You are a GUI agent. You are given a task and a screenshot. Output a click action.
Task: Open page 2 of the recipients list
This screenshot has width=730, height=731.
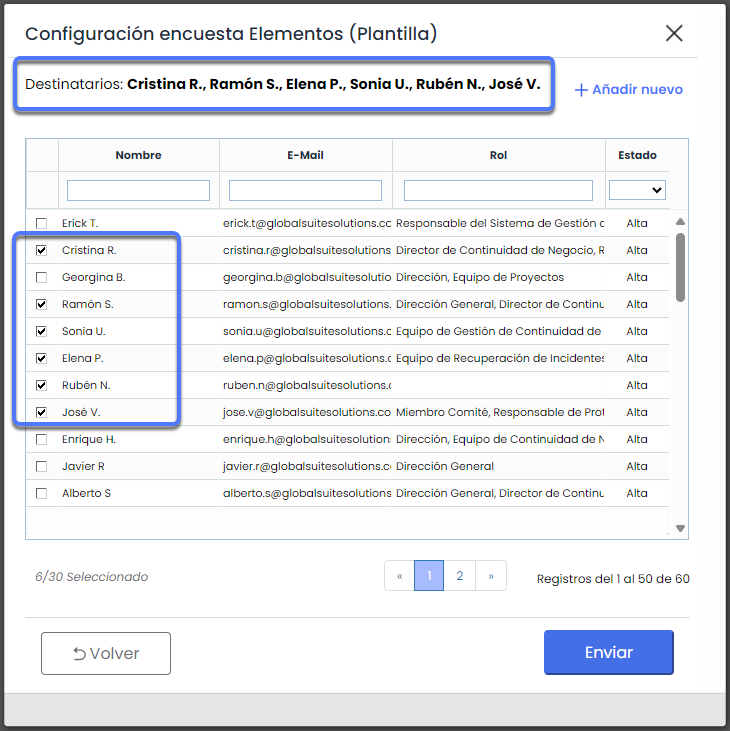[460, 576]
